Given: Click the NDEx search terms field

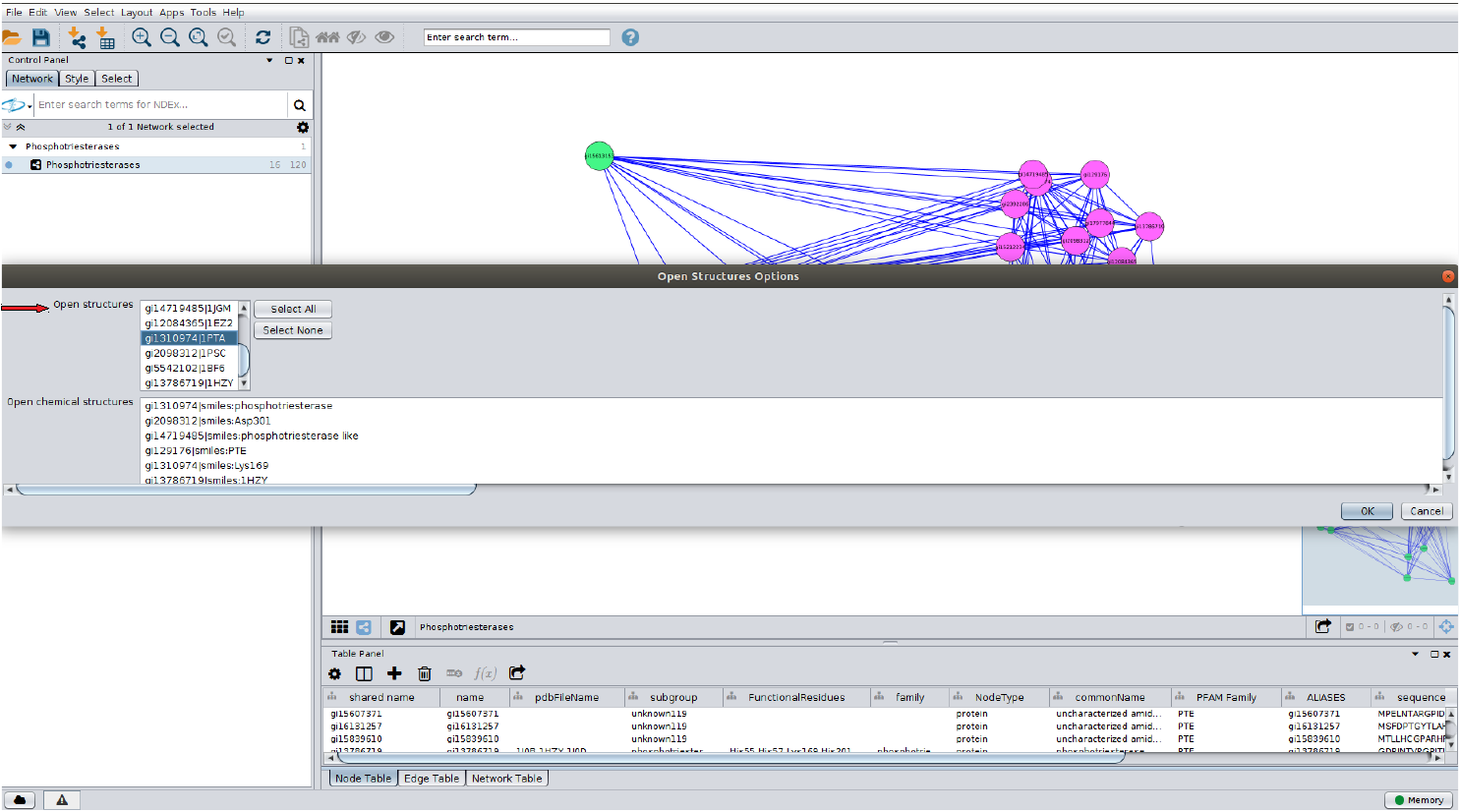Looking at the screenshot, I should pyautogui.click(x=160, y=105).
